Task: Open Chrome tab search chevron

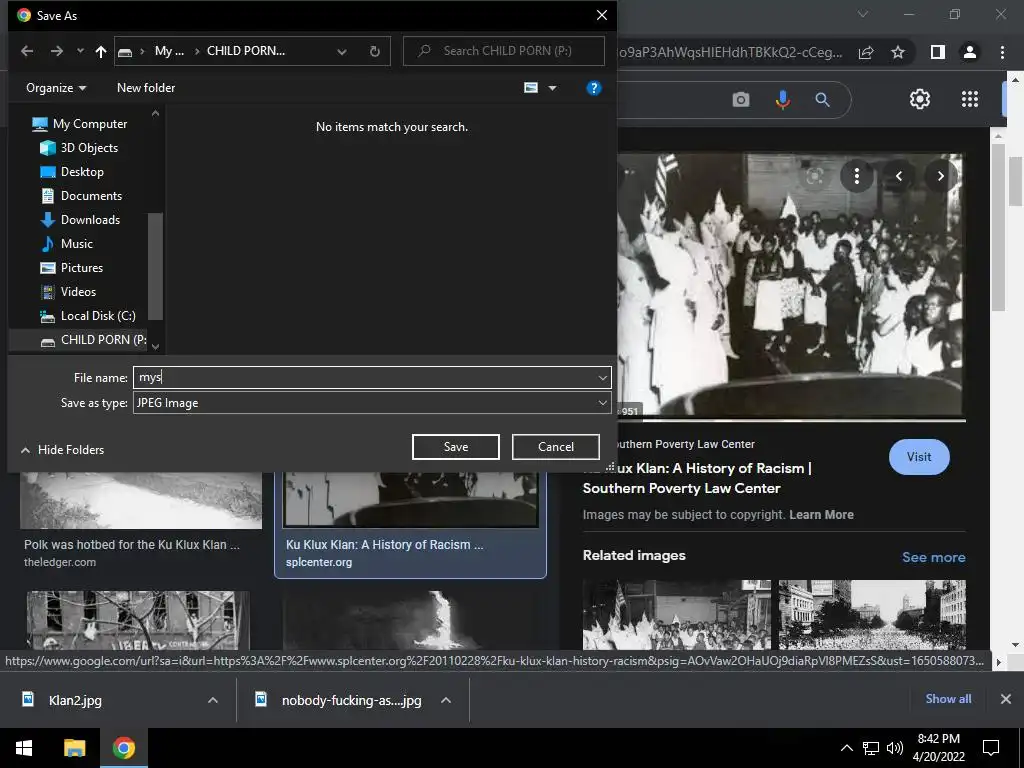Action: coord(863,14)
